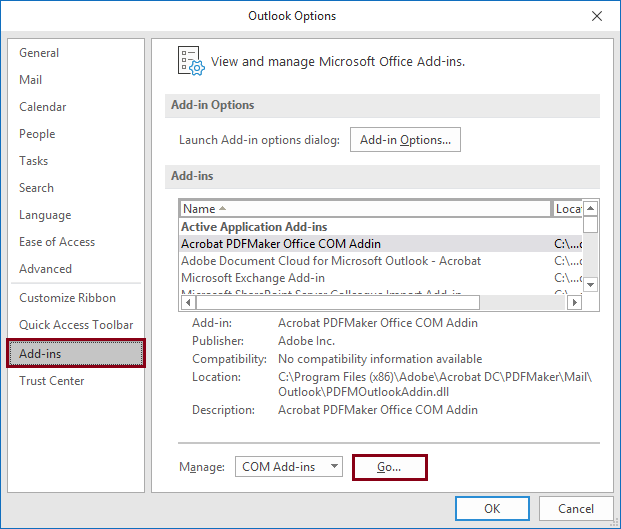Image resolution: width=621 pixels, height=529 pixels.
Task: Select the Add-ins category
Action: [x=76, y=353]
